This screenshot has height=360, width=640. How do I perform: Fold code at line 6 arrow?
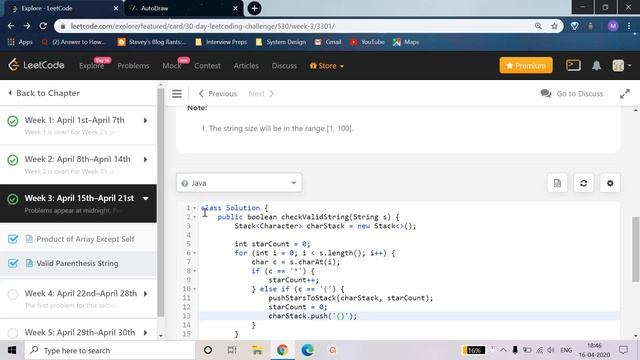coord(194,253)
